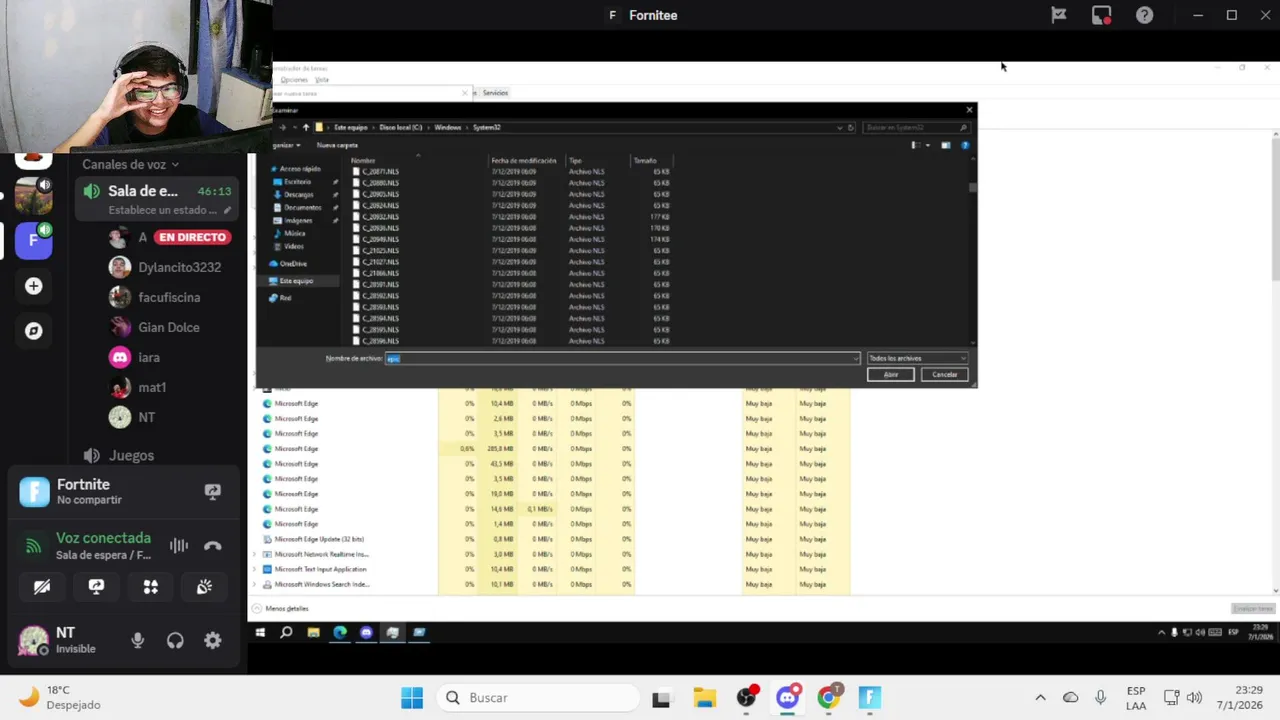Click Windows taskbar Buscar search box
Screen dimensions: 1280x720
538,698
